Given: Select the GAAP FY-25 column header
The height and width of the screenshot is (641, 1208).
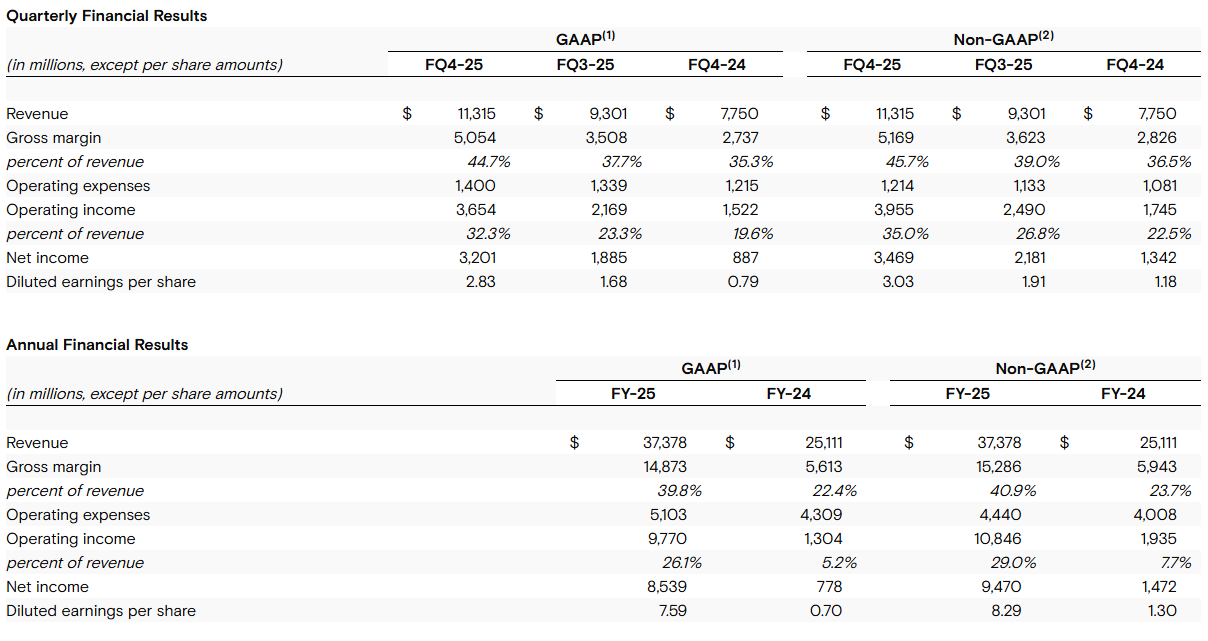Looking at the screenshot, I should 633,394.
